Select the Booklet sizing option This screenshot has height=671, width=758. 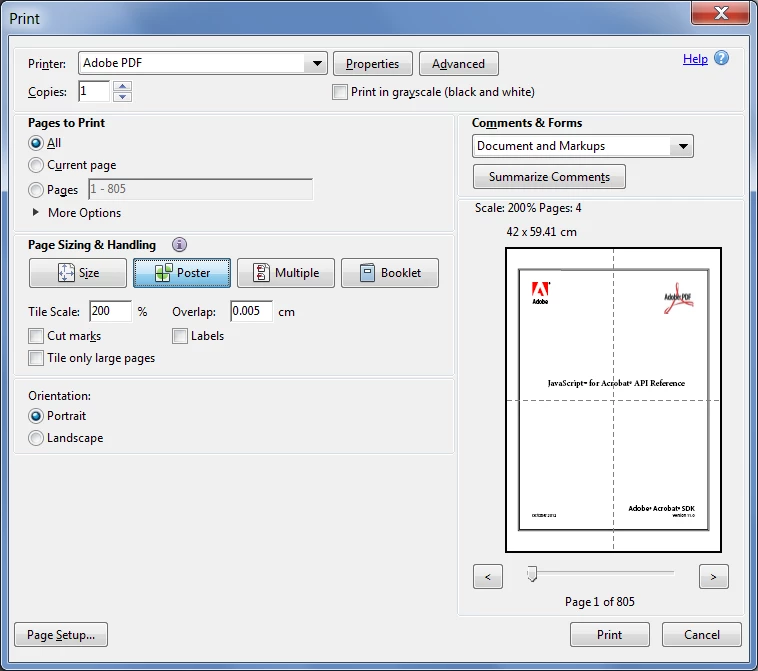click(x=390, y=273)
